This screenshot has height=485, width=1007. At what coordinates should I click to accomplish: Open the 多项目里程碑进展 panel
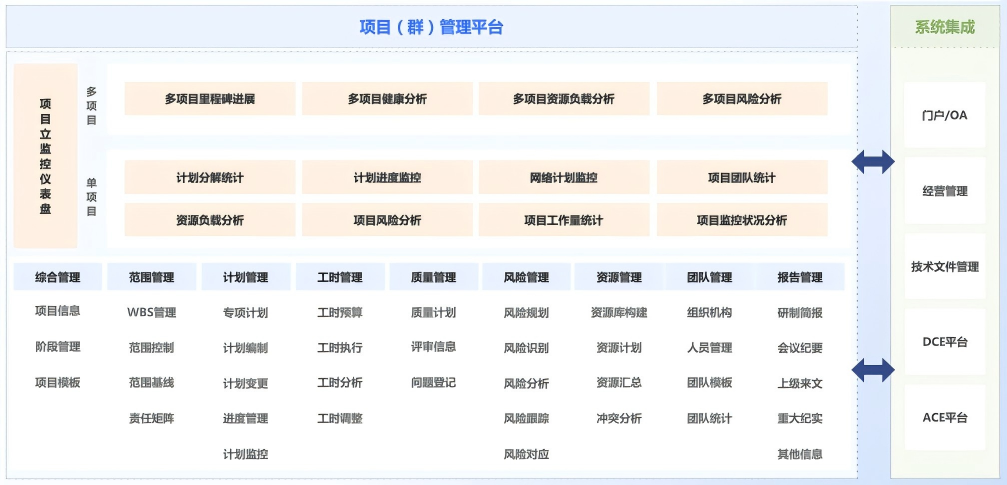click(x=210, y=99)
